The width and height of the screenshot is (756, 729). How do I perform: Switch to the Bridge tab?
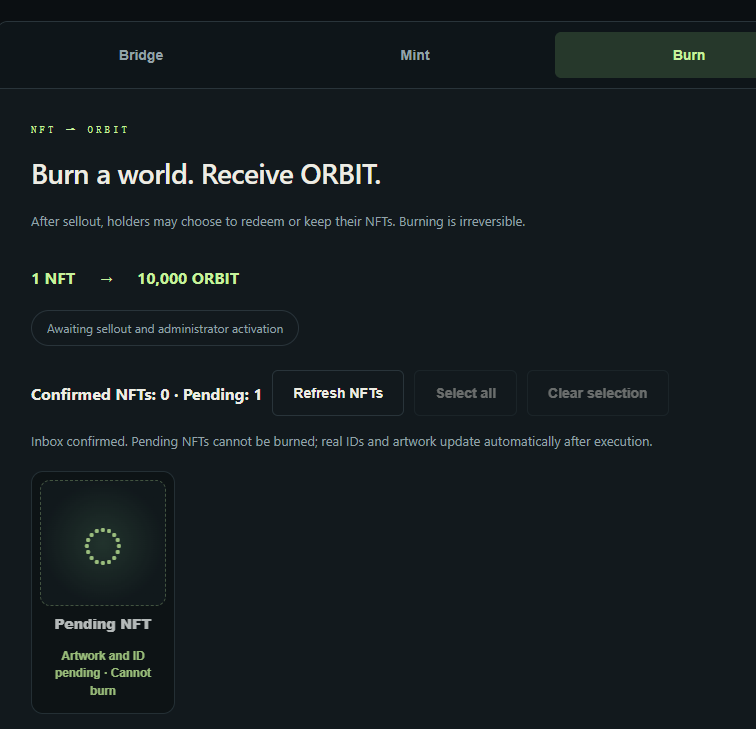point(141,55)
